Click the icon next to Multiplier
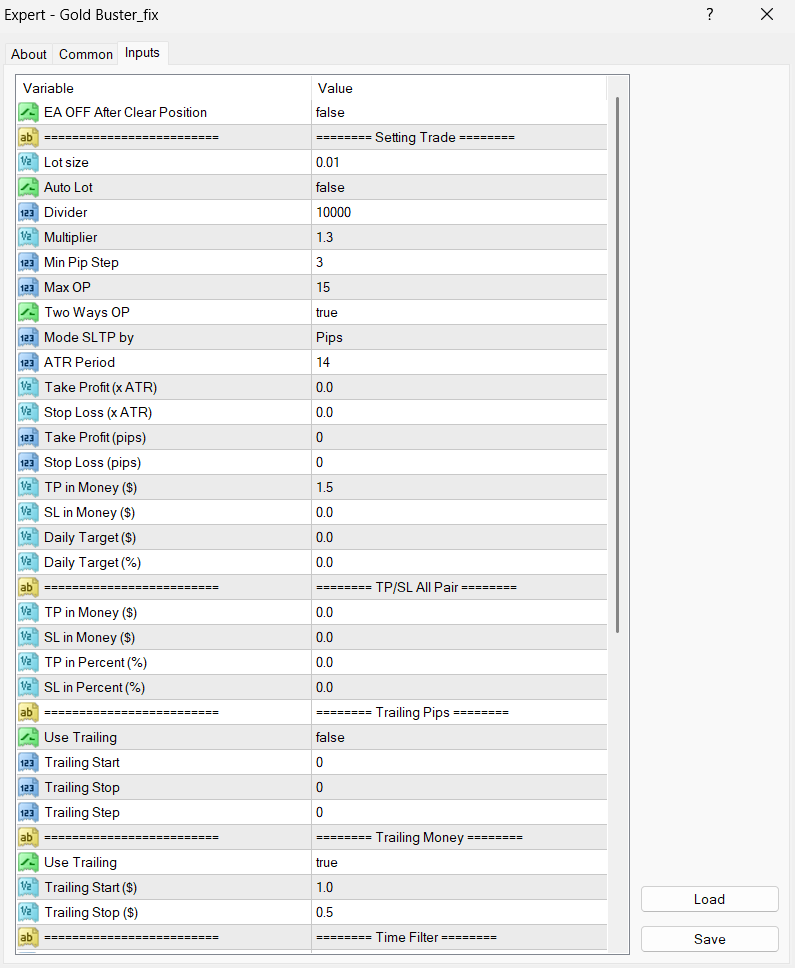 [x=28, y=237]
